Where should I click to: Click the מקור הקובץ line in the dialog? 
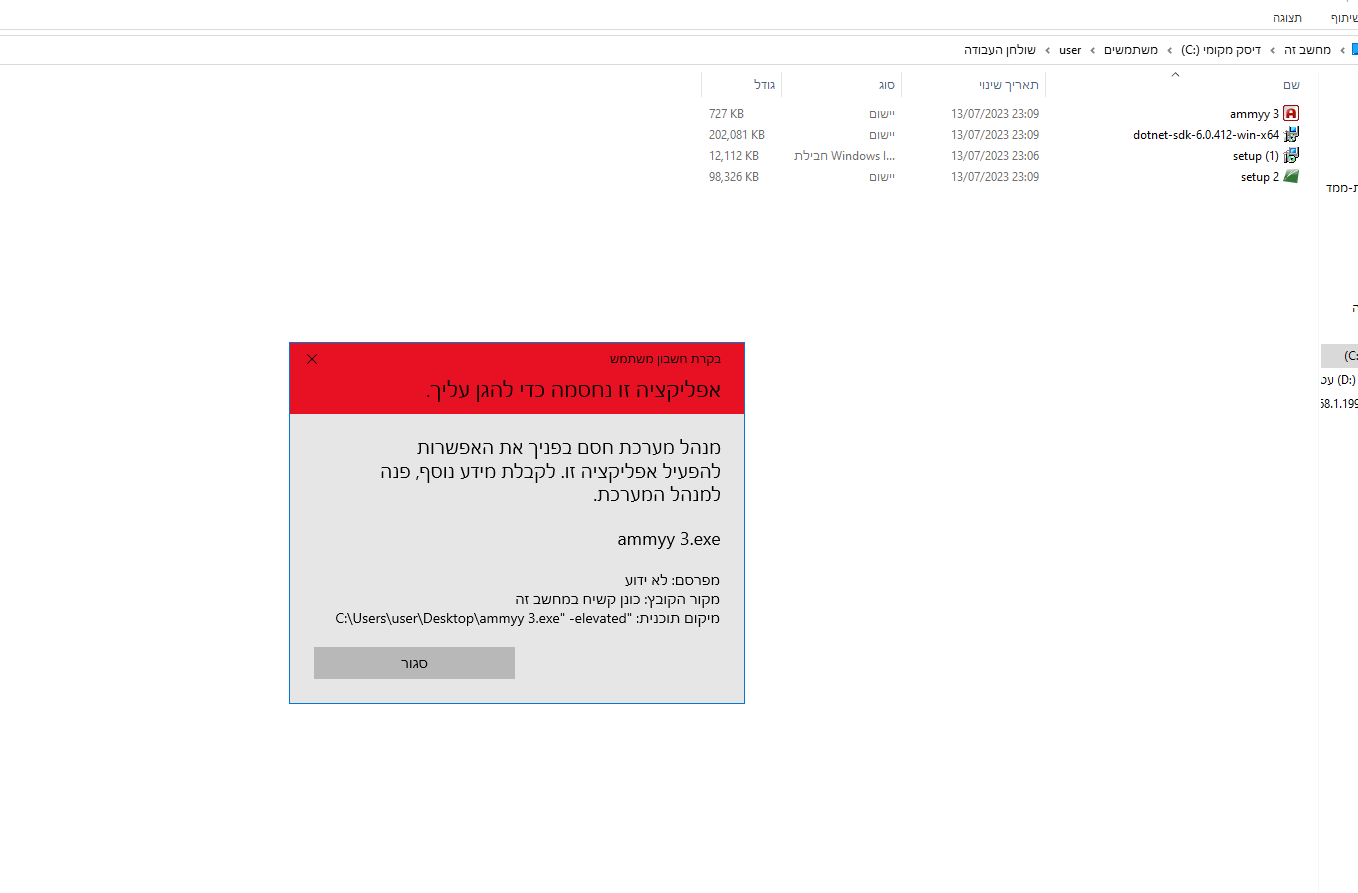pyautogui.click(x=618, y=599)
